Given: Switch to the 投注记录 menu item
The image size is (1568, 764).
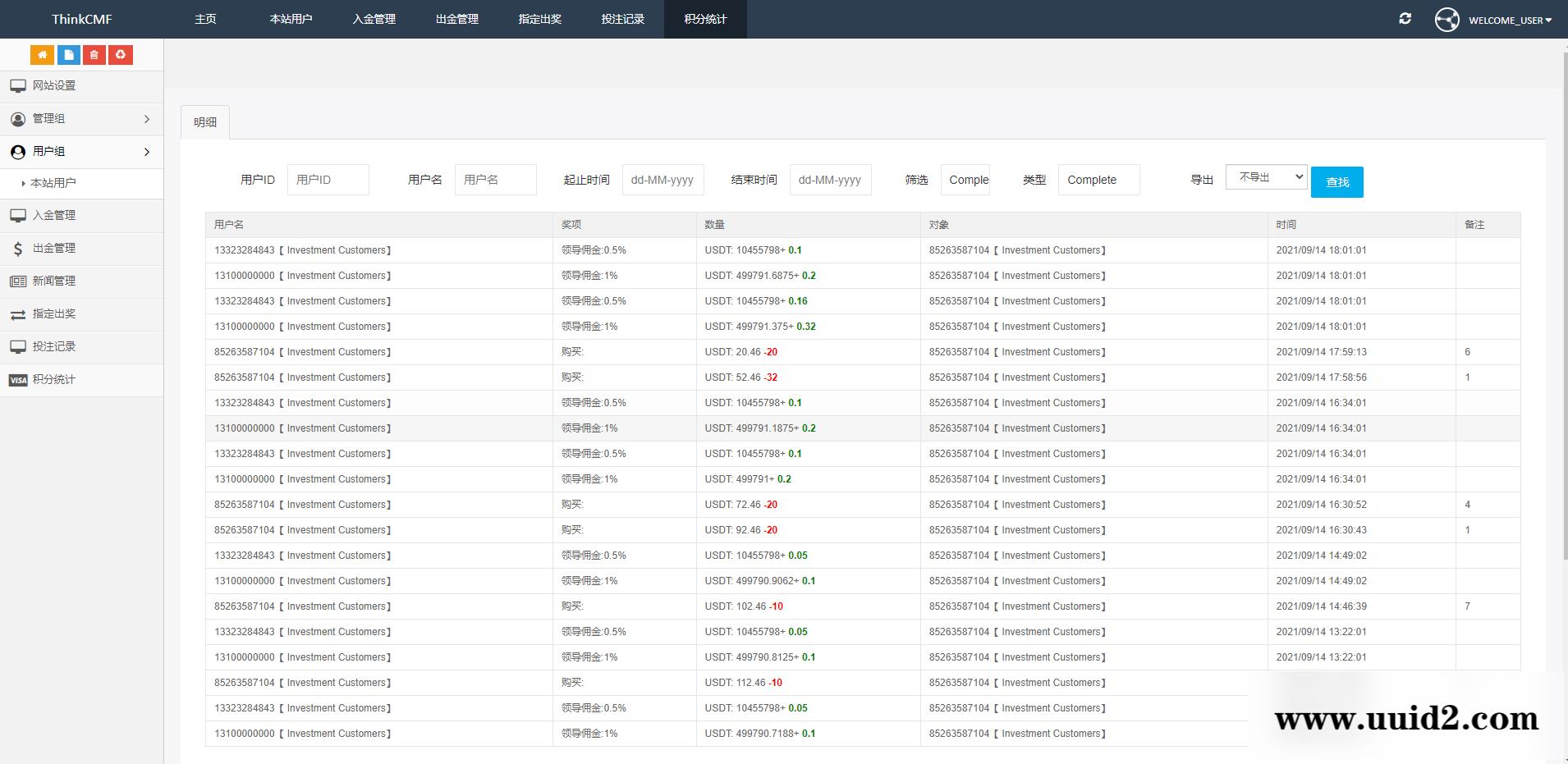Looking at the screenshot, I should (x=621, y=19).
